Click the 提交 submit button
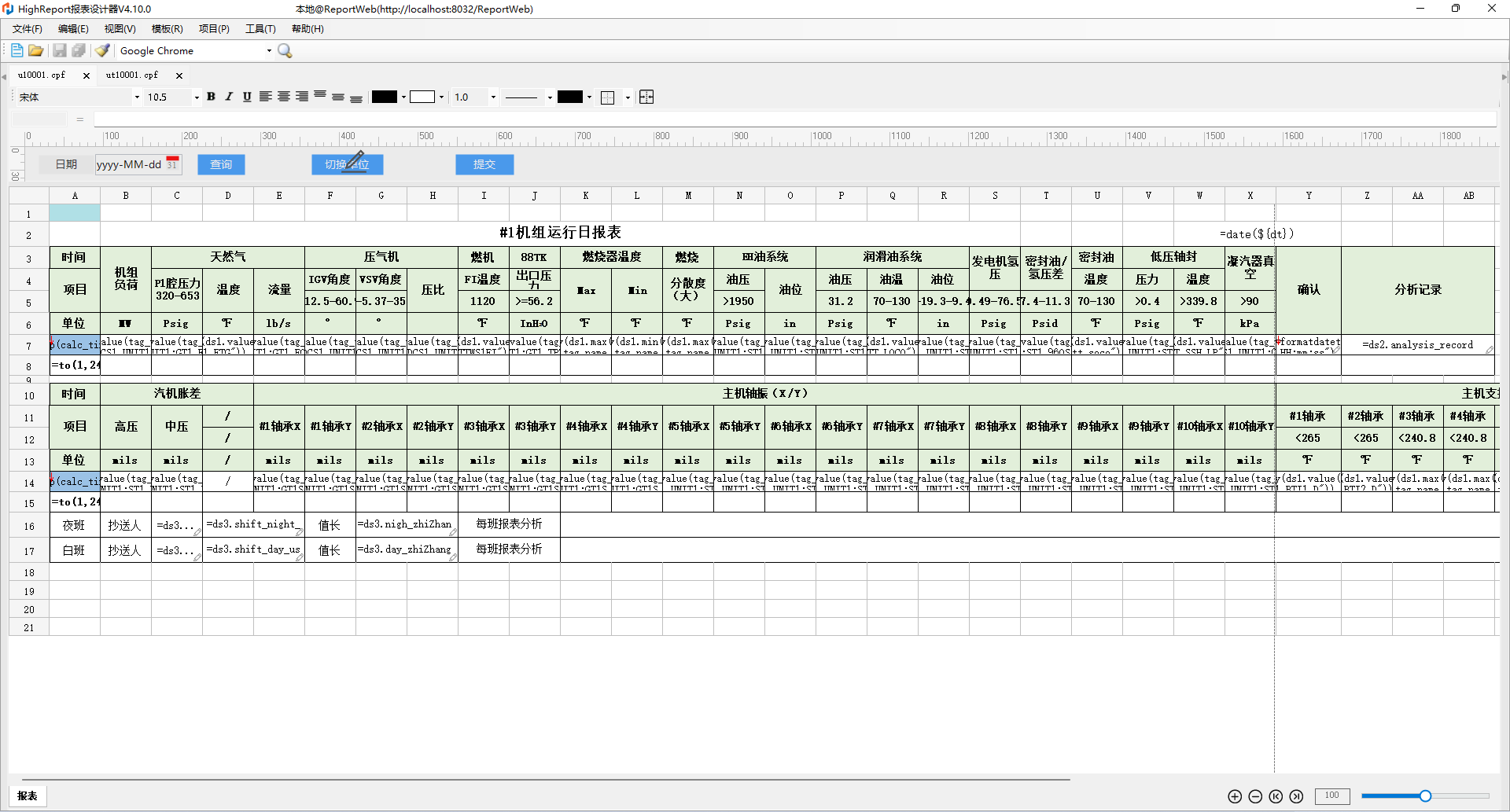 484,164
